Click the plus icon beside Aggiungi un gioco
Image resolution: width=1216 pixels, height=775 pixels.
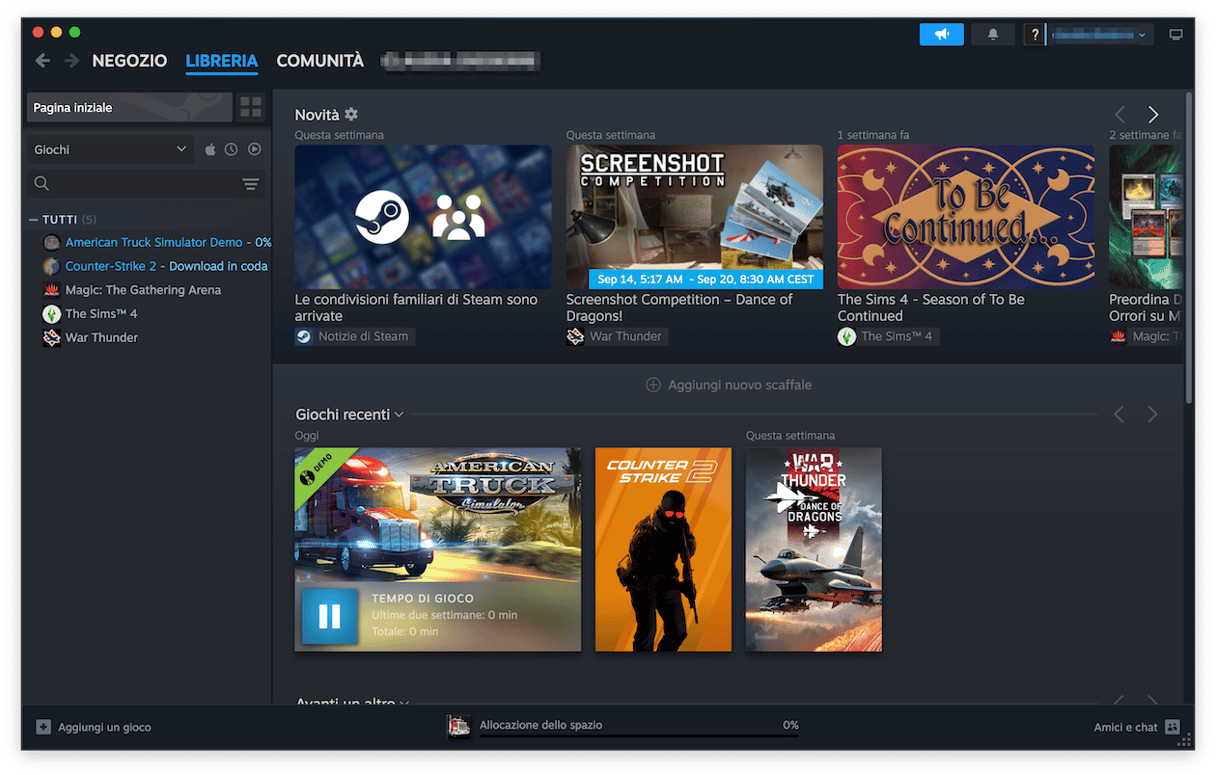(43, 727)
